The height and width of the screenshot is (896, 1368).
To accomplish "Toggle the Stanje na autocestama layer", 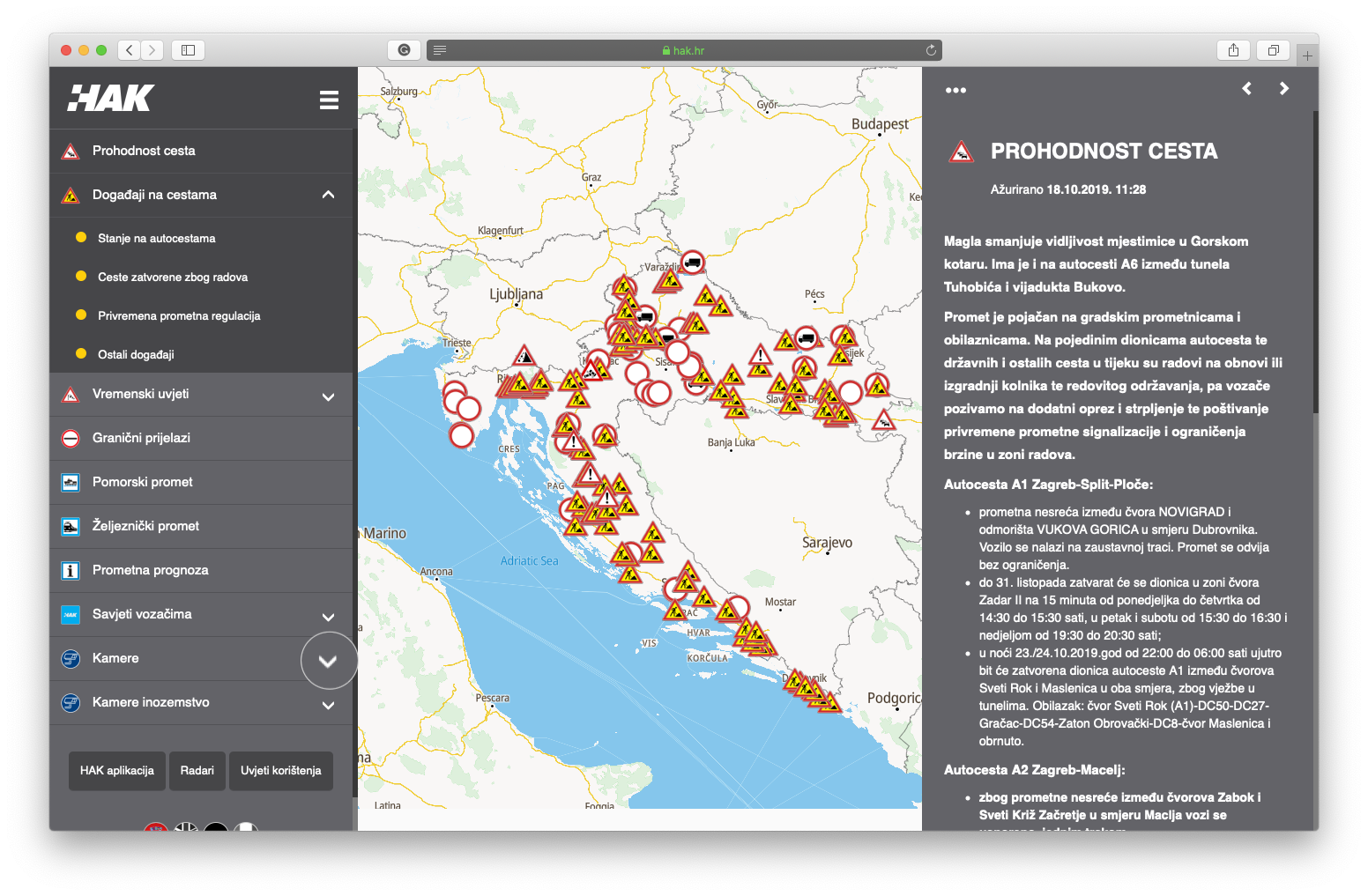I will click(x=156, y=238).
